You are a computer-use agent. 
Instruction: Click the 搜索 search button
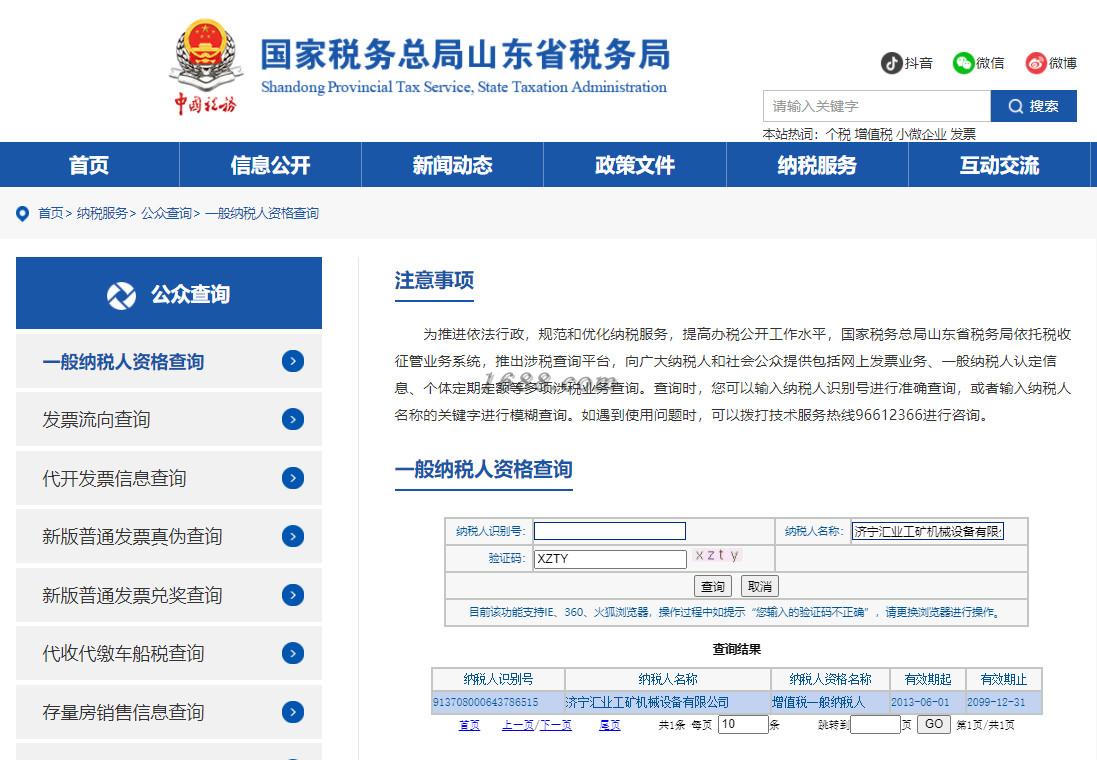pyautogui.click(x=1033, y=106)
